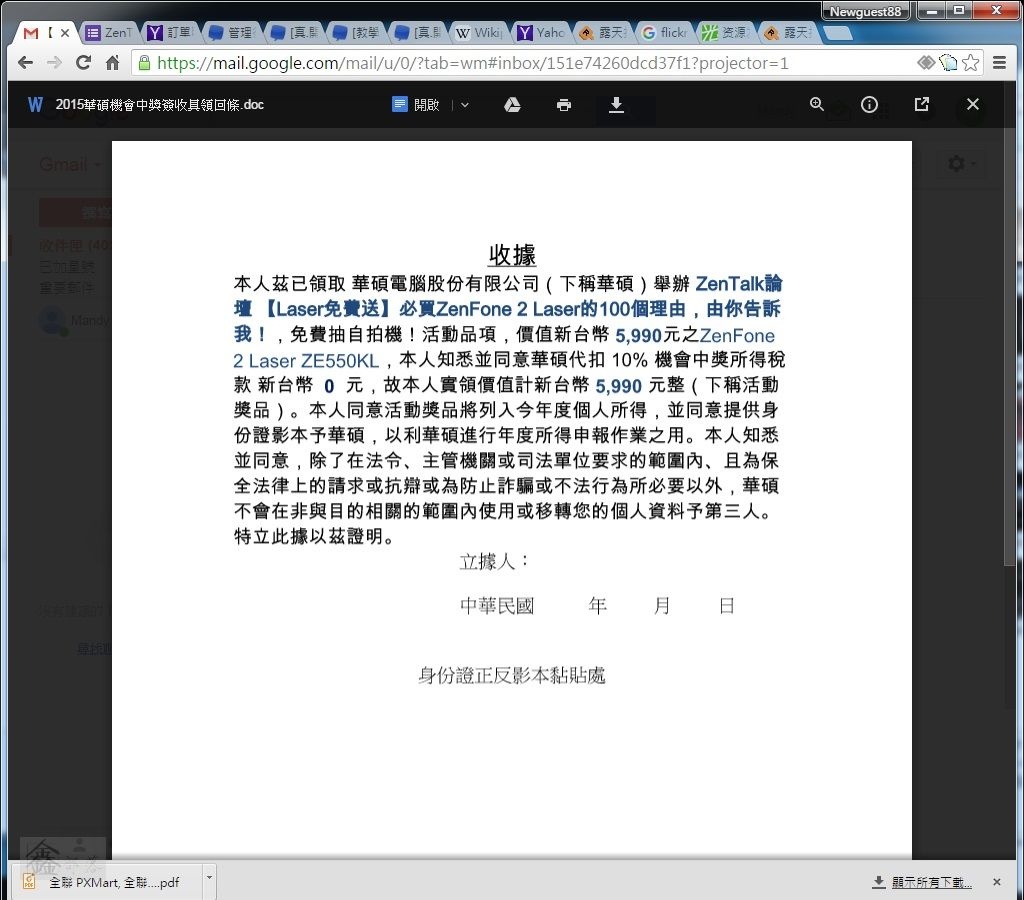
Task: Click the ZenTalk論壇 blue text
Action: [739, 283]
